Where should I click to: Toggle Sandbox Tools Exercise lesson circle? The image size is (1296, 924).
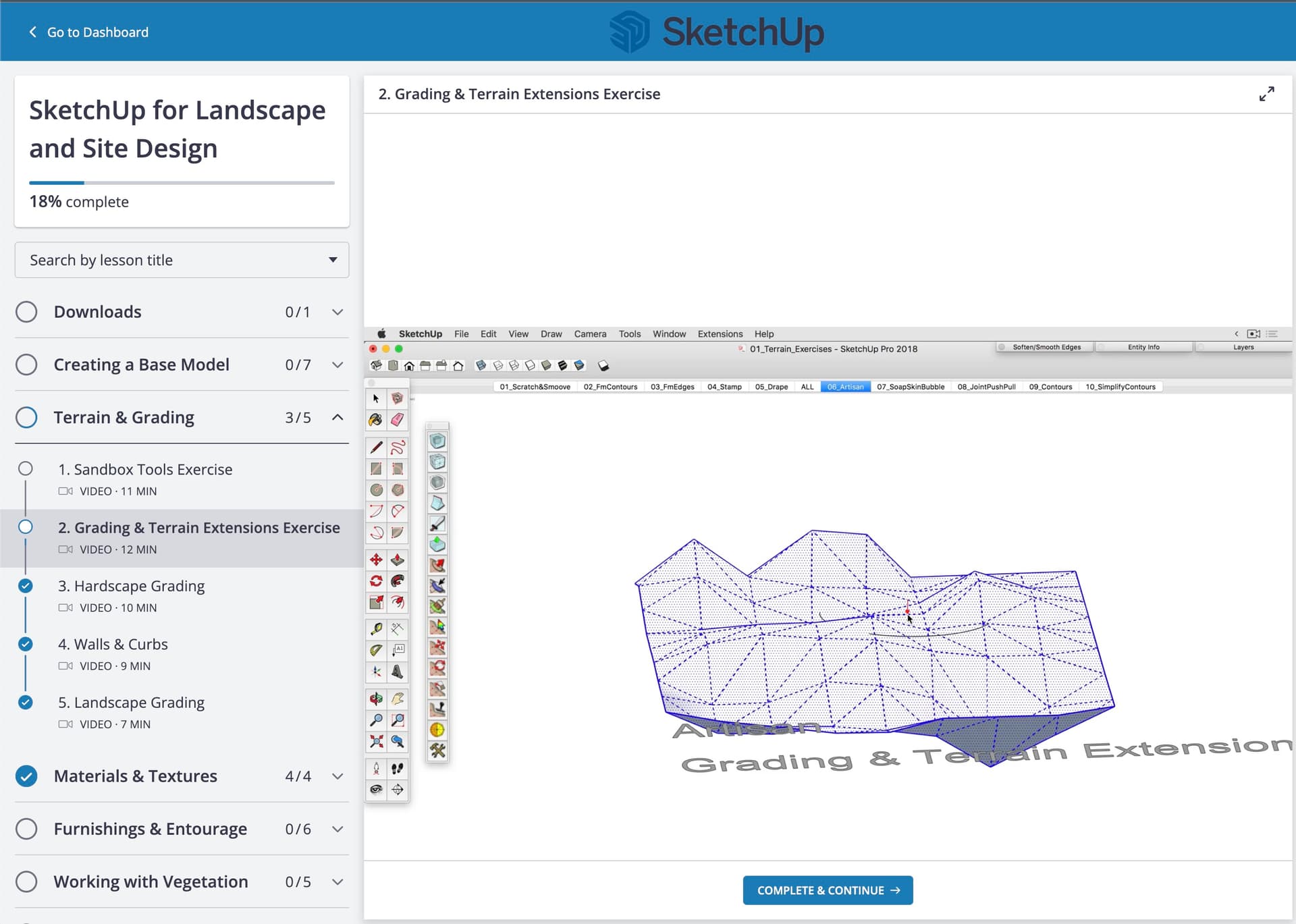coord(26,468)
